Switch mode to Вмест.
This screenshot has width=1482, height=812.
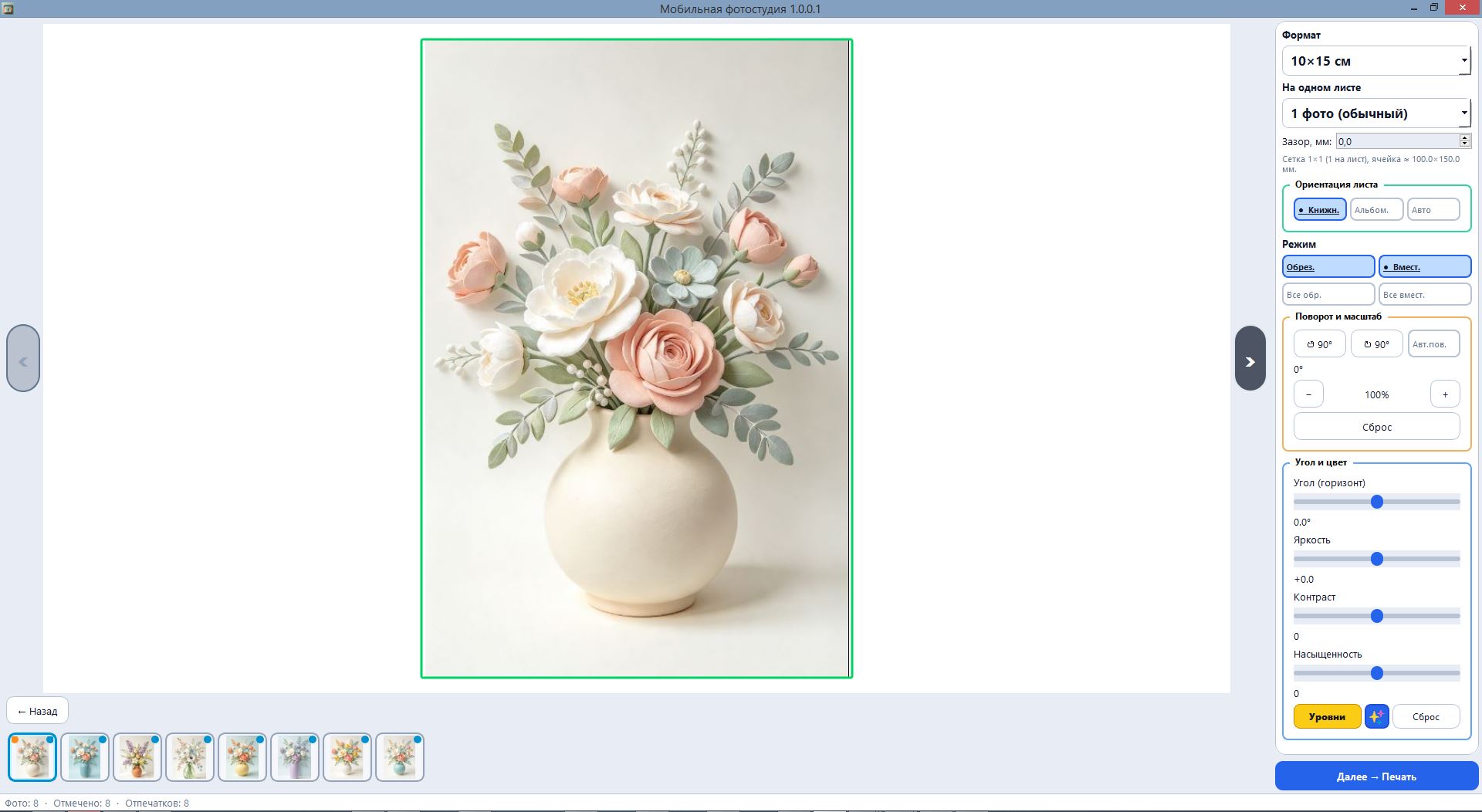coord(1425,266)
